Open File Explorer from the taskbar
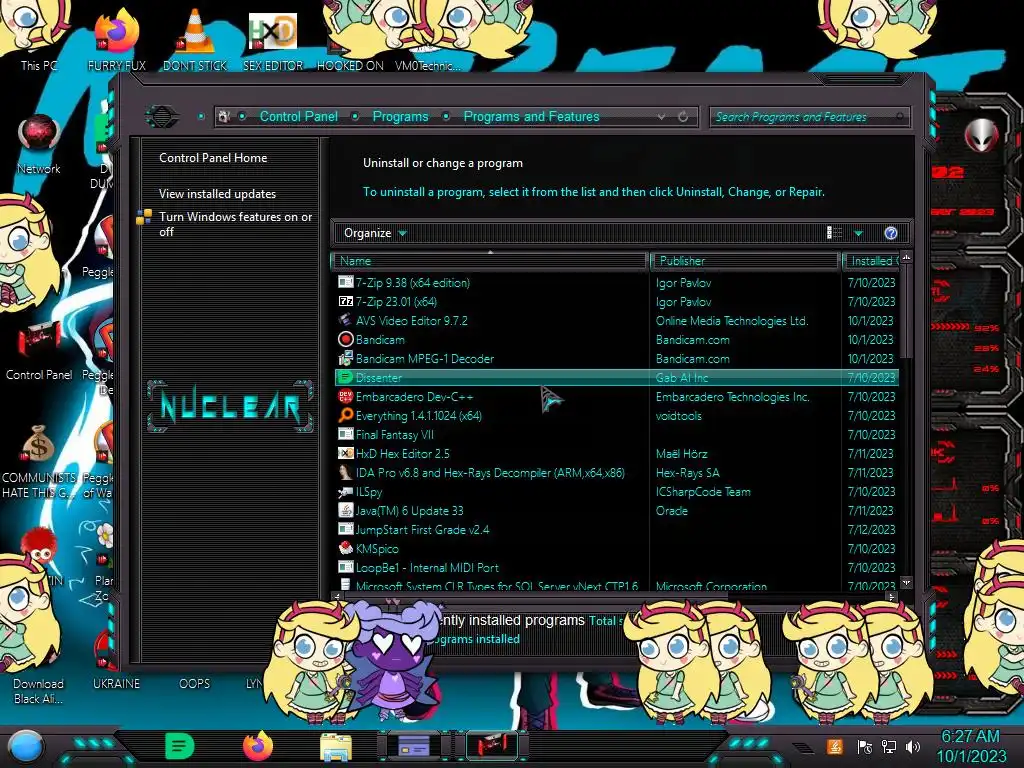Screen dimensions: 1024x768 point(336,746)
